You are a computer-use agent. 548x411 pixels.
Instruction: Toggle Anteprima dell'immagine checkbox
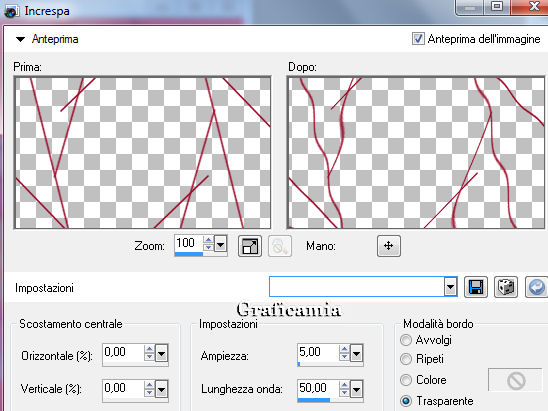click(x=418, y=38)
